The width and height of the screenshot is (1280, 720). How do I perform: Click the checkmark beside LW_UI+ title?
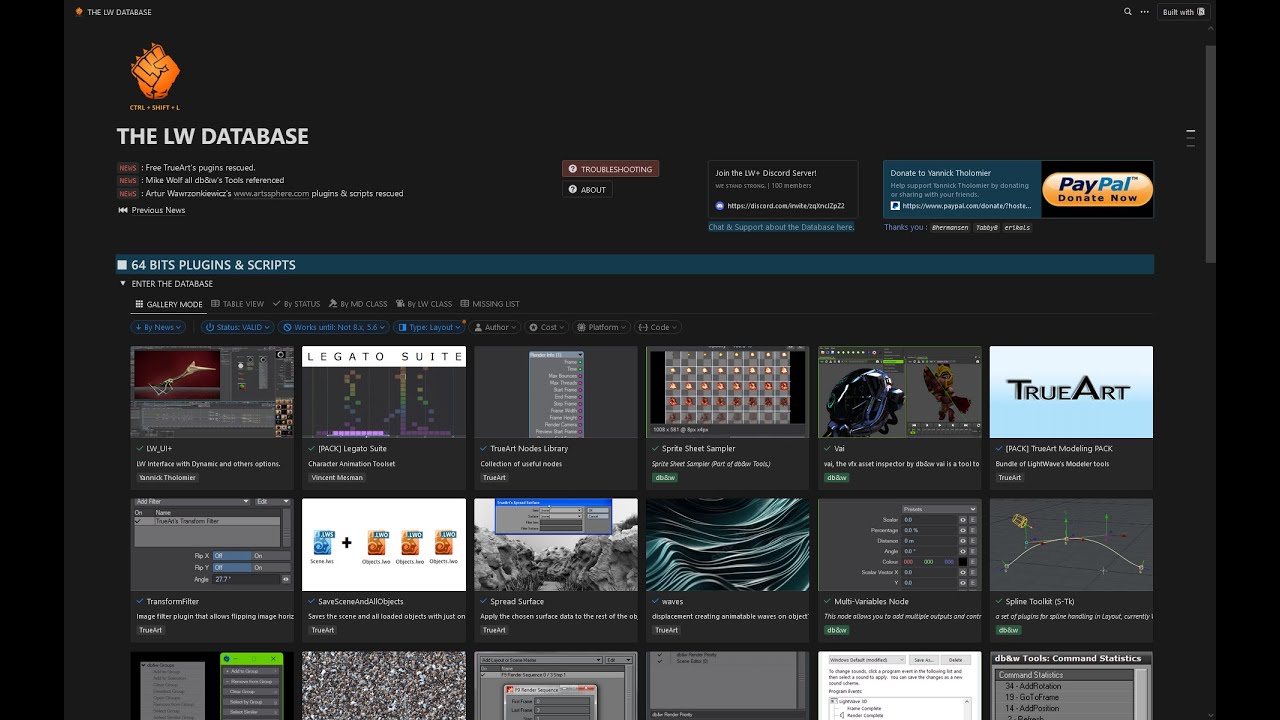[x=140, y=449]
